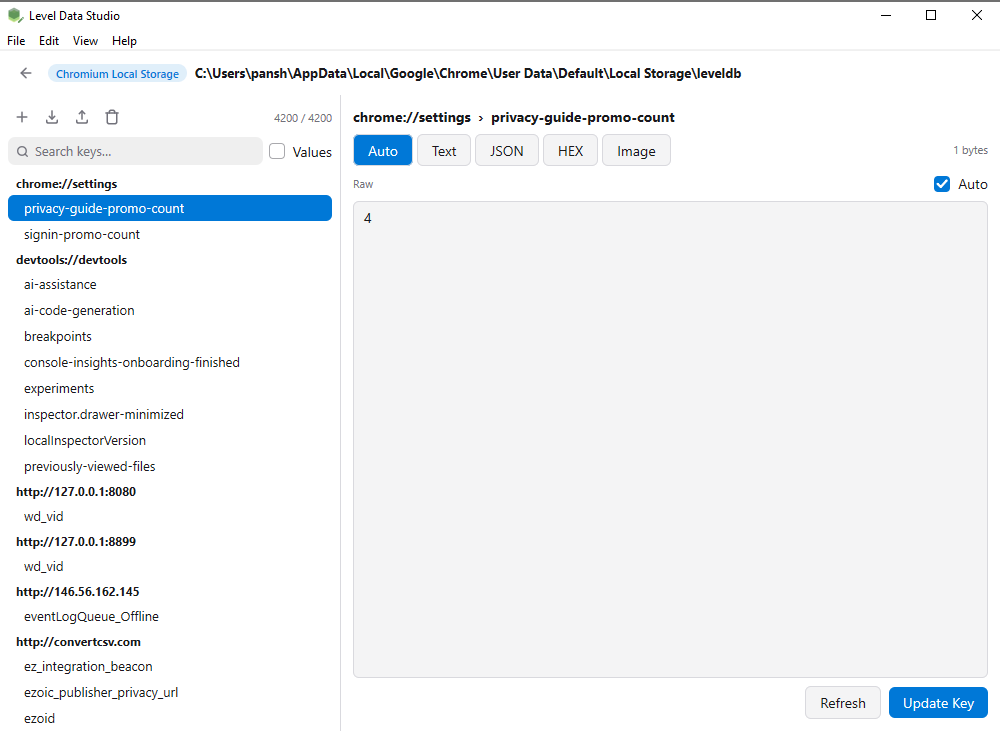Select the inspector.drawer-minimized key

(x=170, y=415)
